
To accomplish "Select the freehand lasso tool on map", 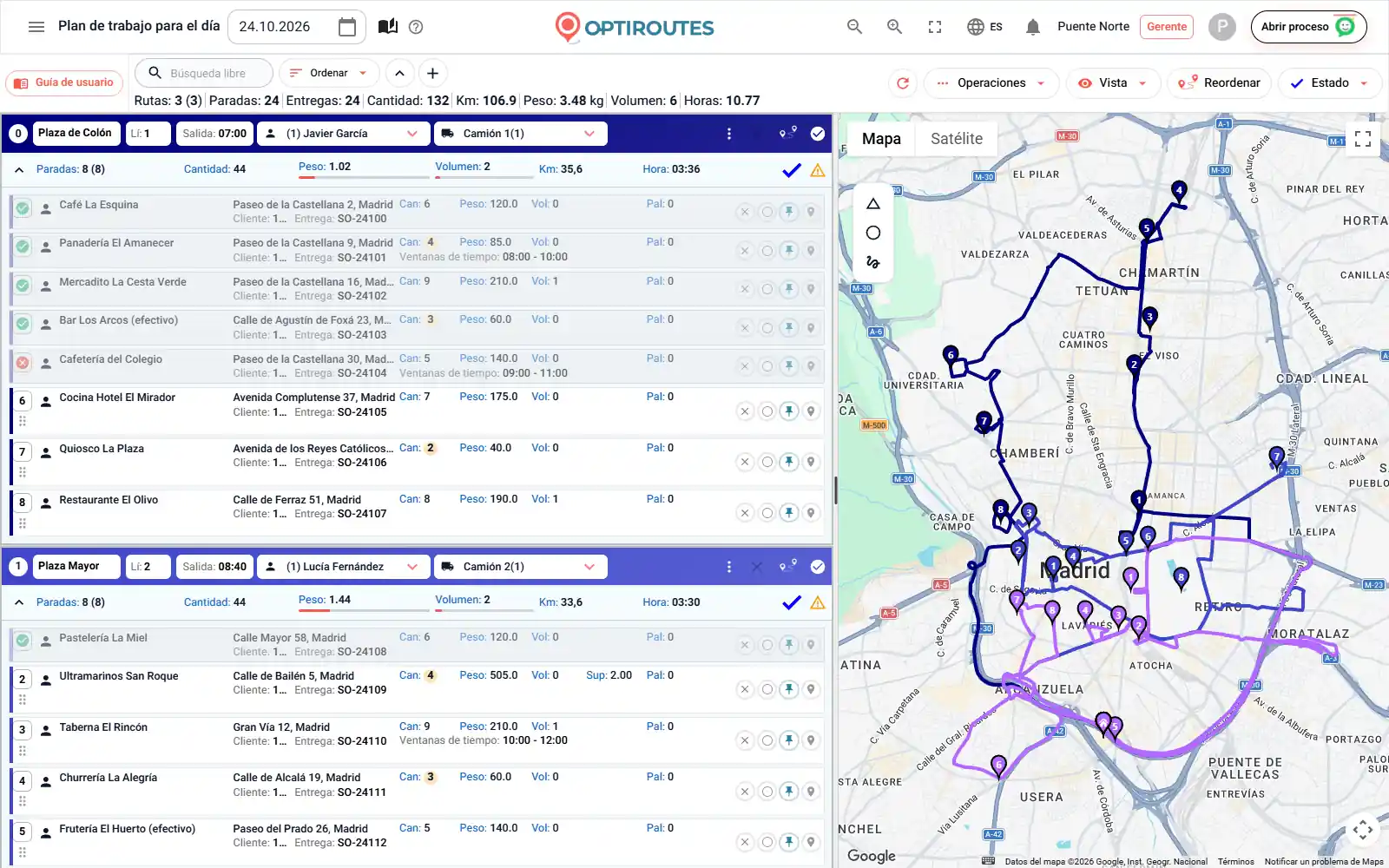I will point(873,261).
